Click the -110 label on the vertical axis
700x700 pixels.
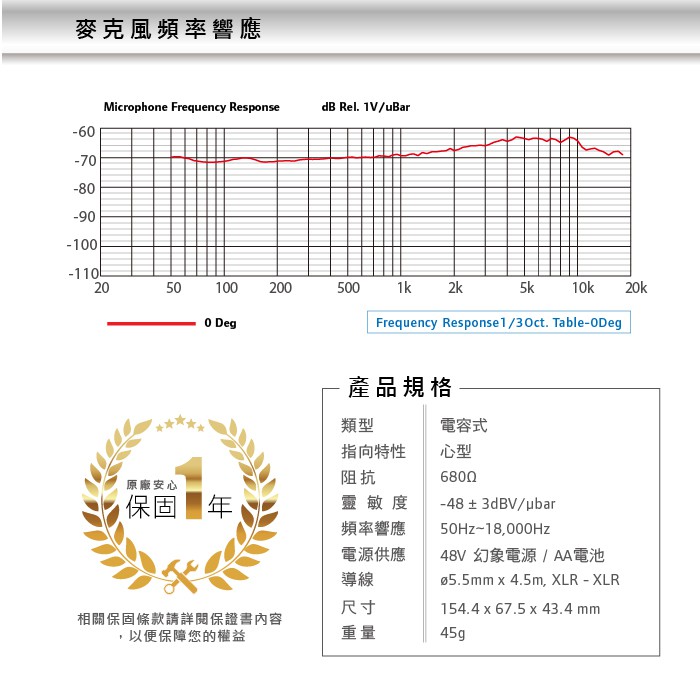click(x=81, y=274)
